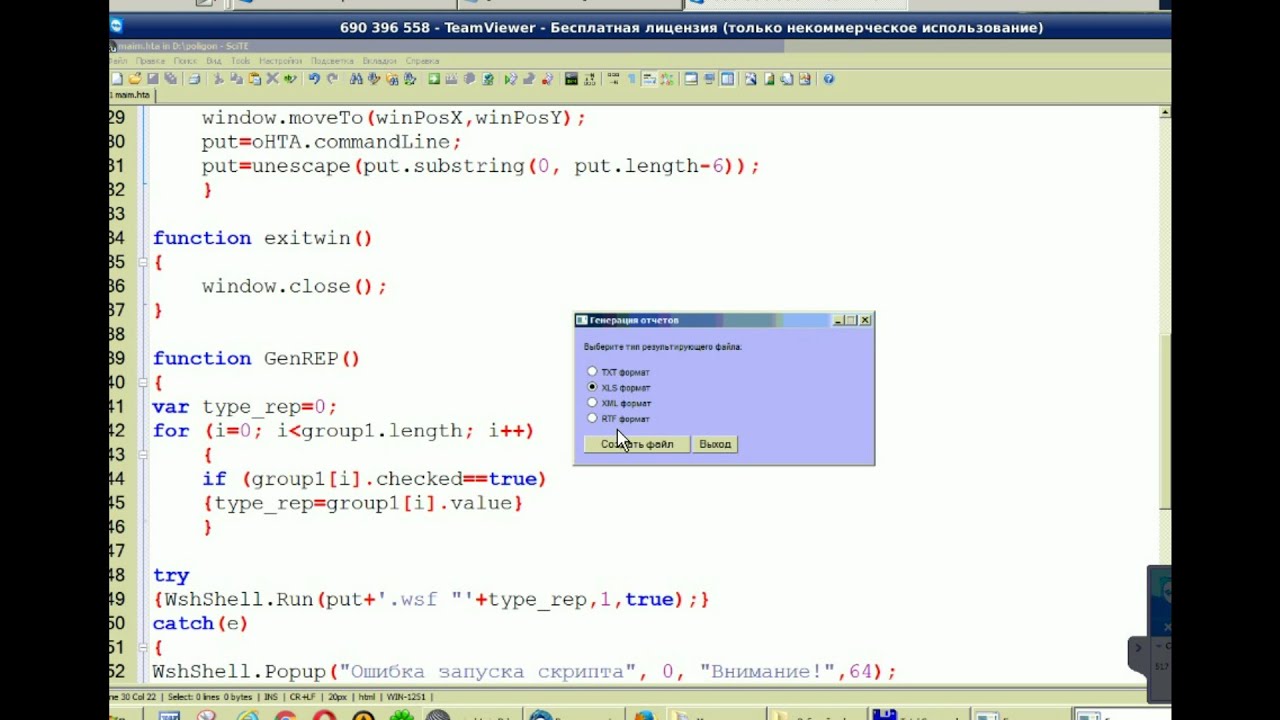
Task: Collapse fold marker at the if-block brace
Action: click(x=145, y=455)
